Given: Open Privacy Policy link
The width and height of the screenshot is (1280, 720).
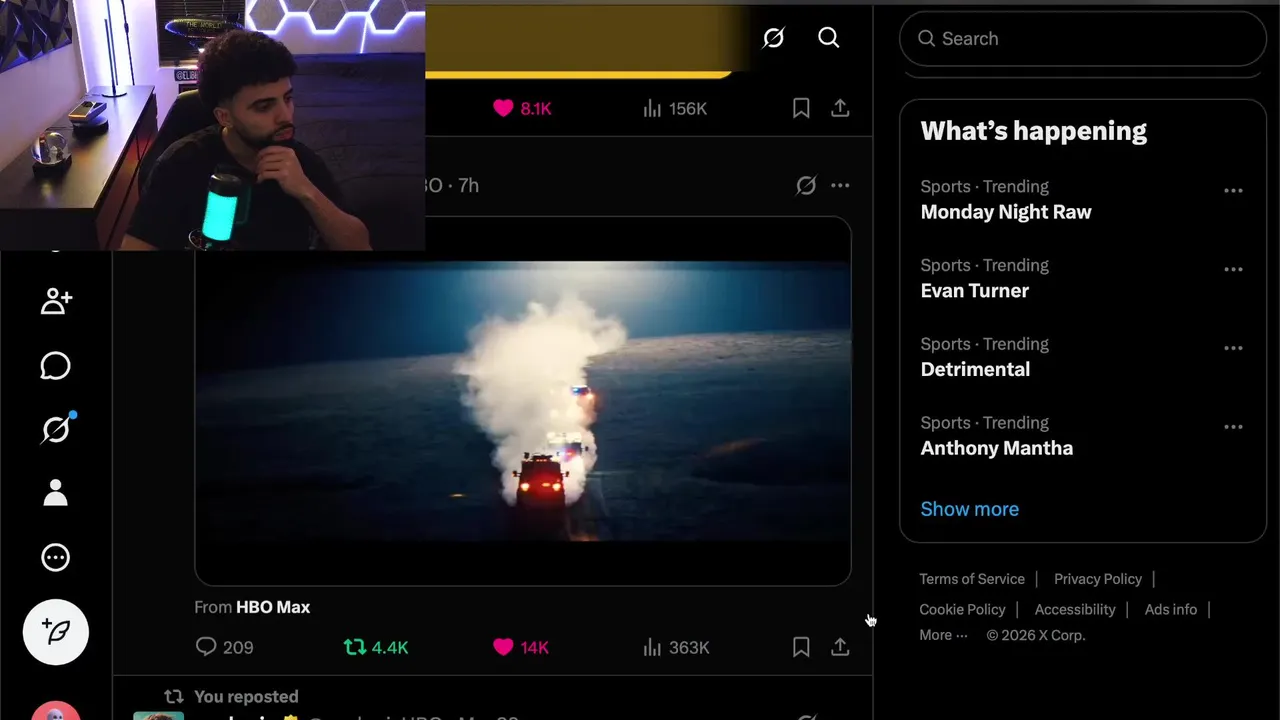Looking at the screenshot, I should pos(1098,579).
